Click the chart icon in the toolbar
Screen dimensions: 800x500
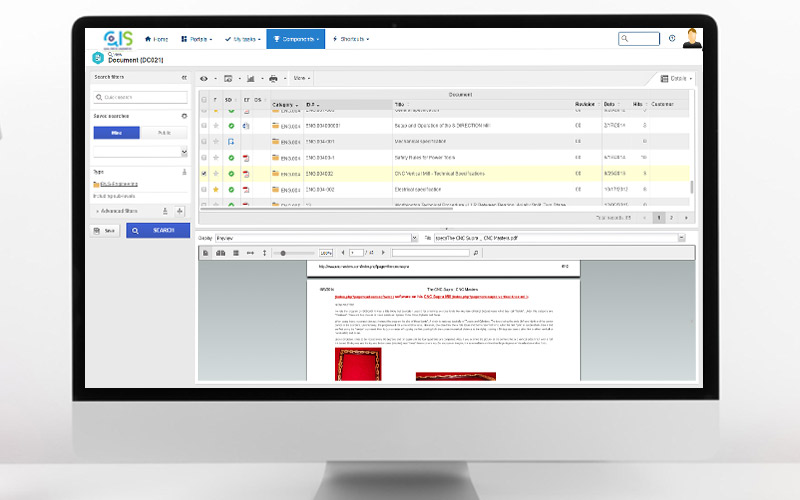pos(250,77)
